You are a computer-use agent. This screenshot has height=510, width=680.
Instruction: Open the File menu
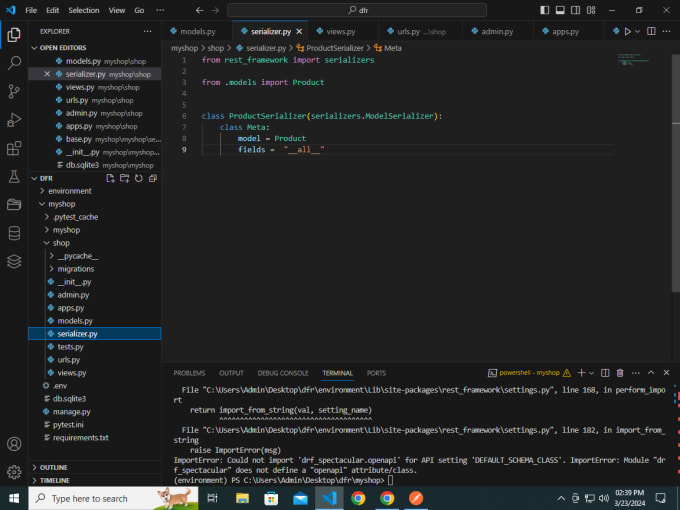[x=31, y=10]
